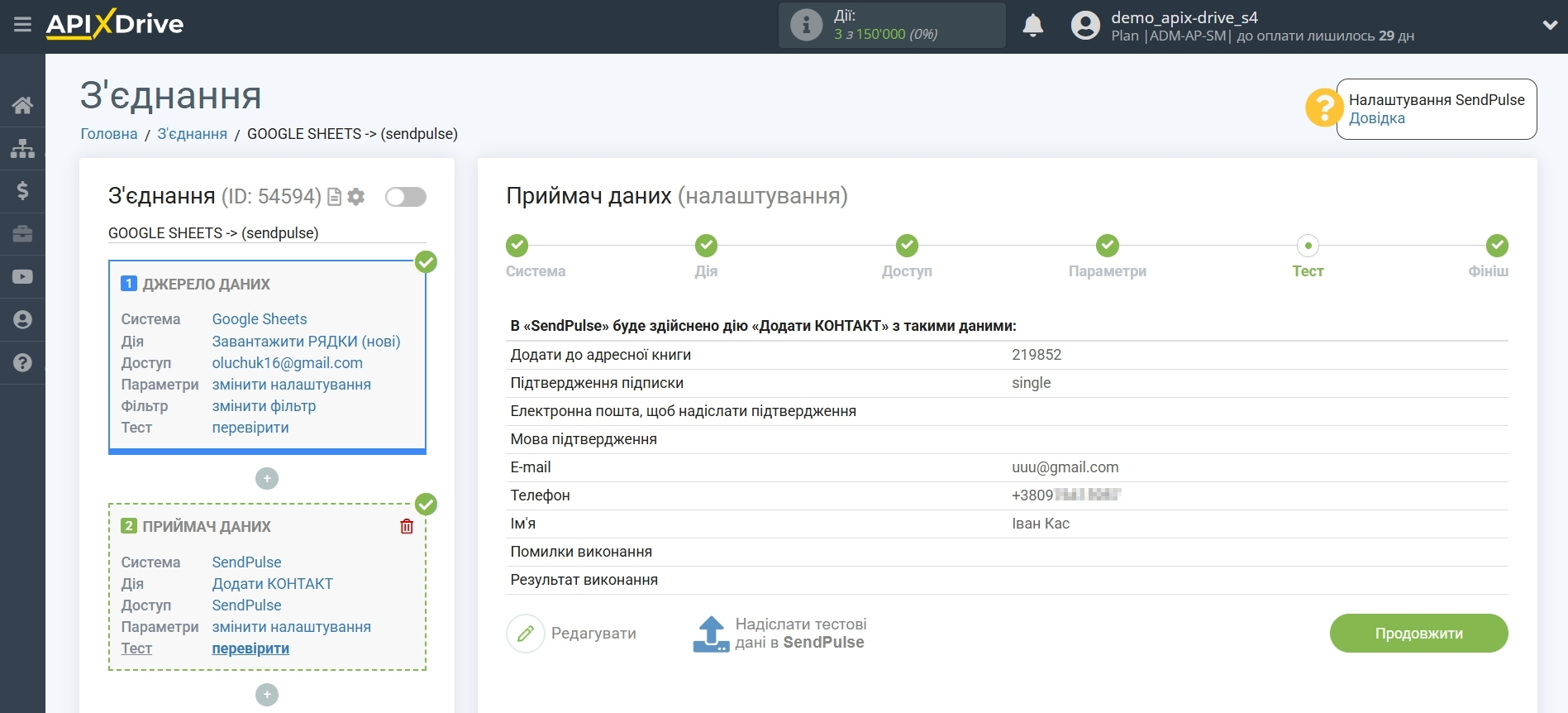Click receiver SendPulse access link
1568x713 pixels.
pos(246,605)
